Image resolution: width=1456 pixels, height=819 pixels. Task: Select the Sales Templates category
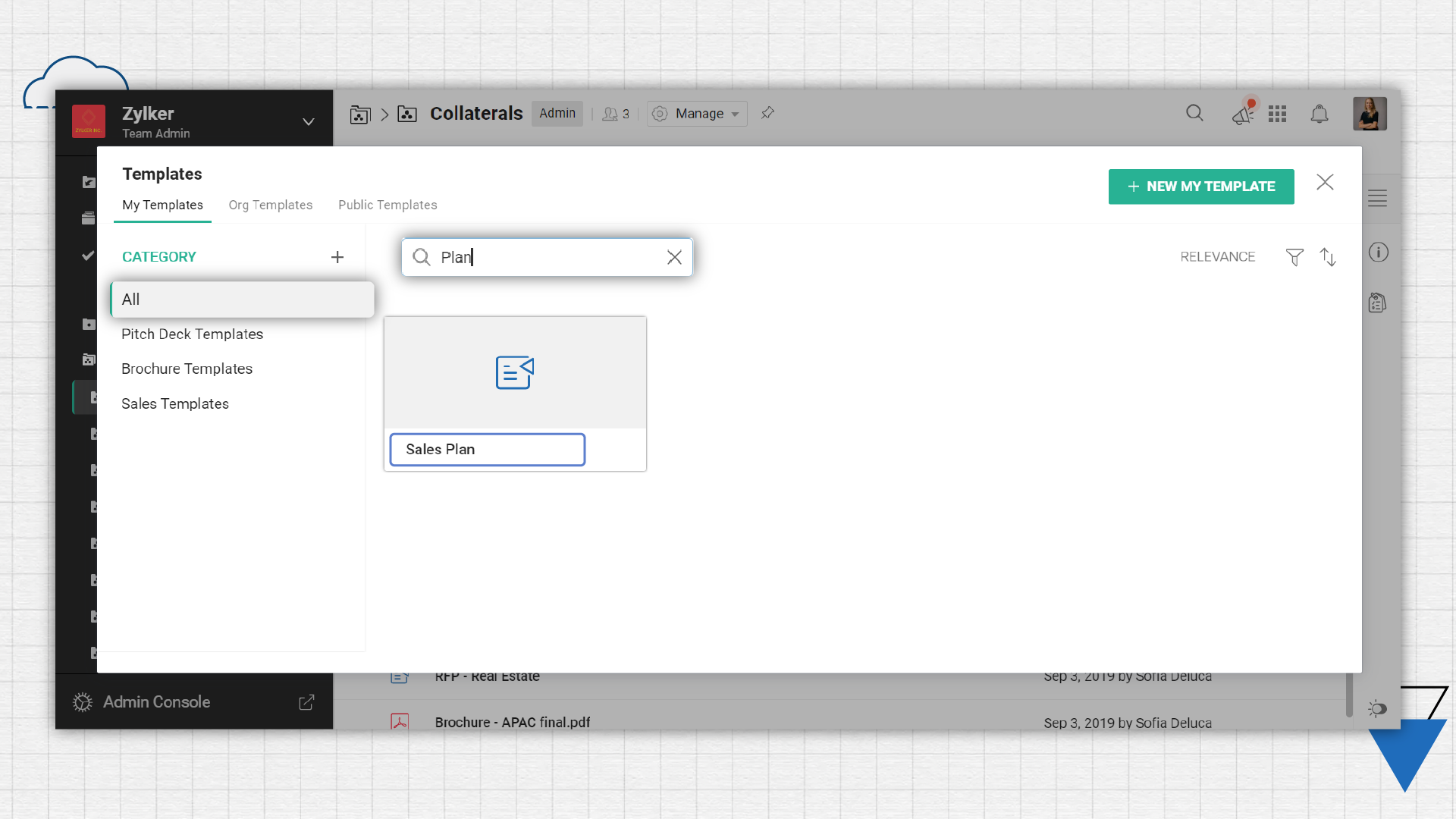[x=175, y=403]
